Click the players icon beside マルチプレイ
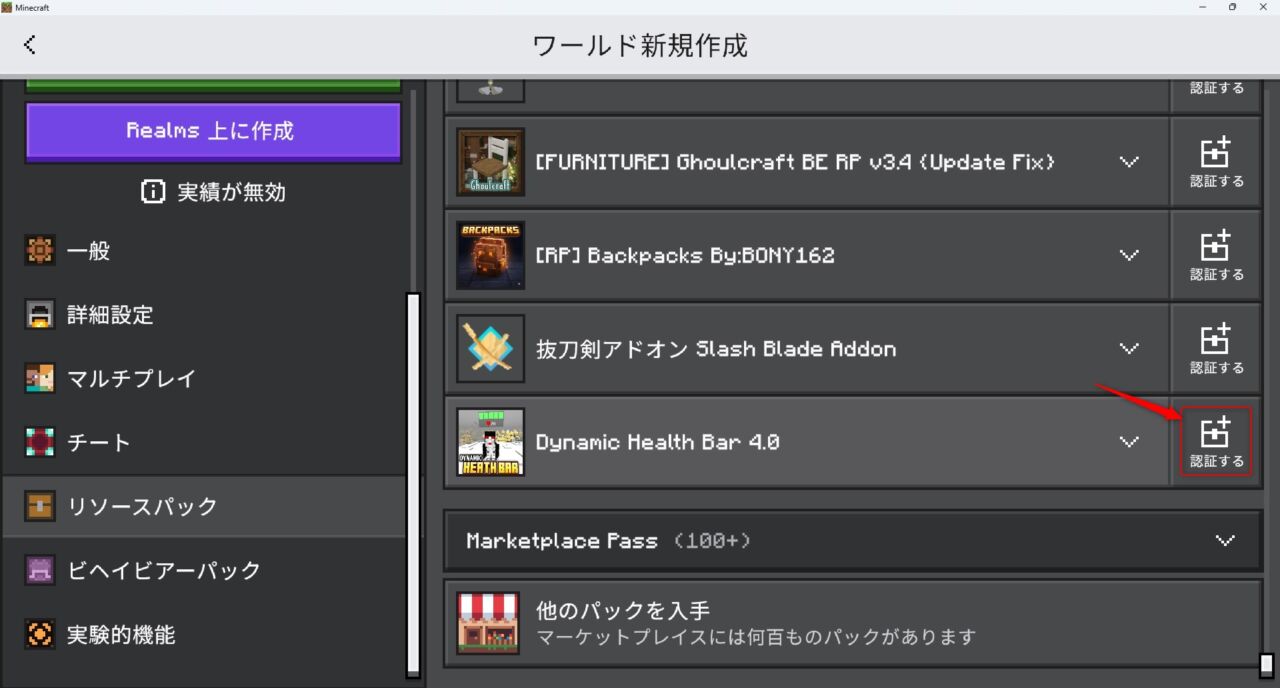This screenshot has height=688, width=1280. coord(39,379)
